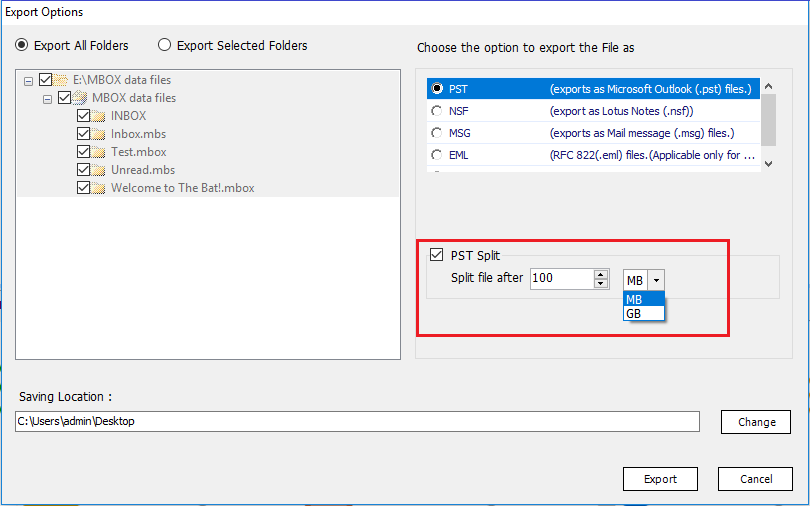The height and width of the screenshot is (506, 810).
Task: Toggle the INBOX folder checkbox
Action: pyautogui.click(x=83, y=115)
